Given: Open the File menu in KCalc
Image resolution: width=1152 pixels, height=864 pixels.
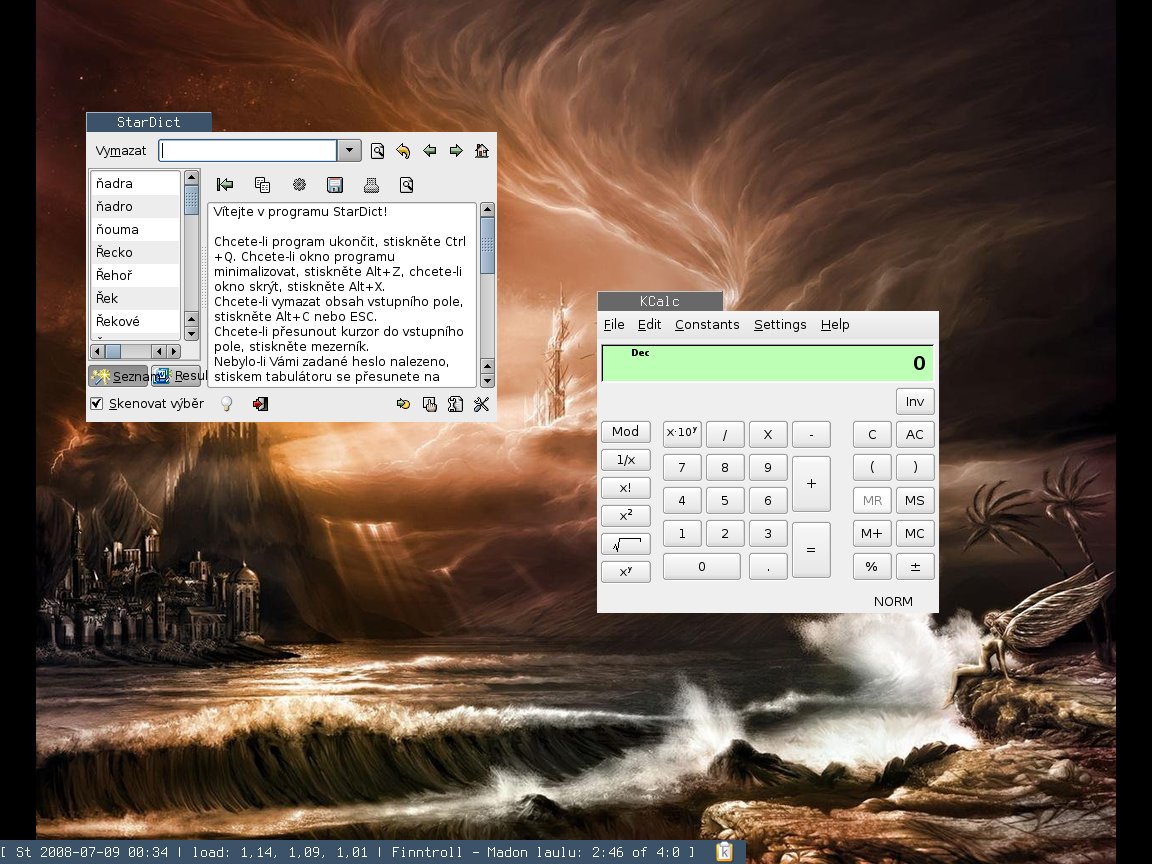Looking at the screenshot, I should [613, 325].
